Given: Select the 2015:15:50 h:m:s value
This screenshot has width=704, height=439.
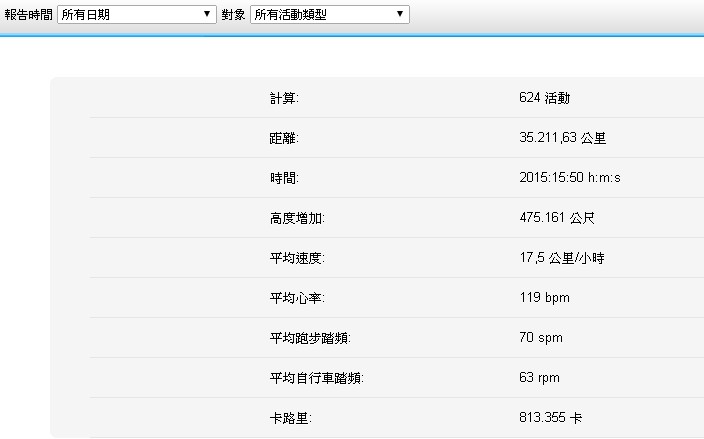Looking at the screenshot, I should tap(570, 178).
